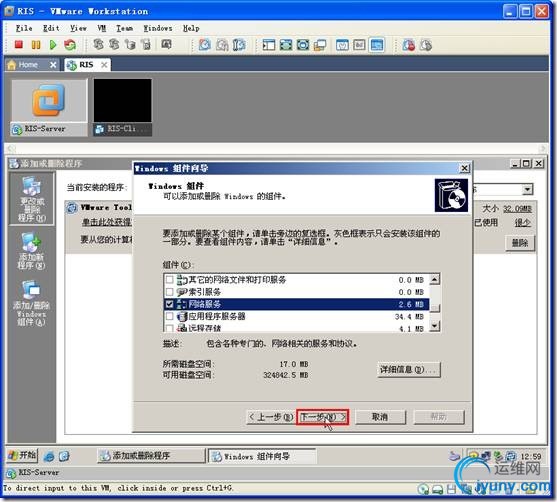
Task: Click the 开始 Start button
Action: tap(22, 455)
